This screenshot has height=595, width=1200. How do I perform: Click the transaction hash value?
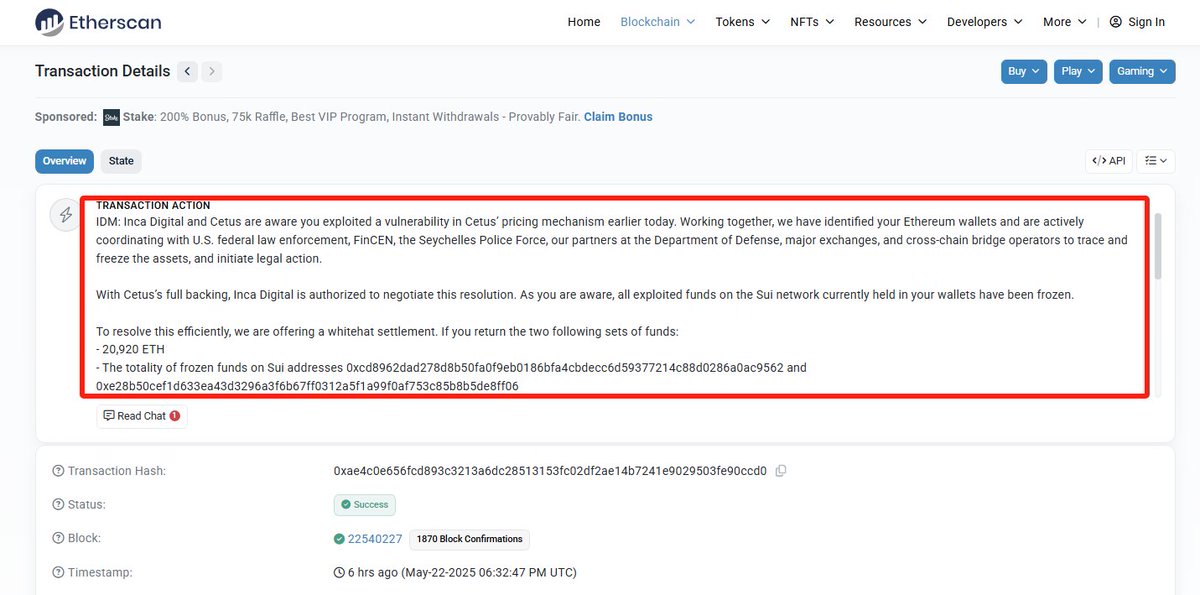550,471
